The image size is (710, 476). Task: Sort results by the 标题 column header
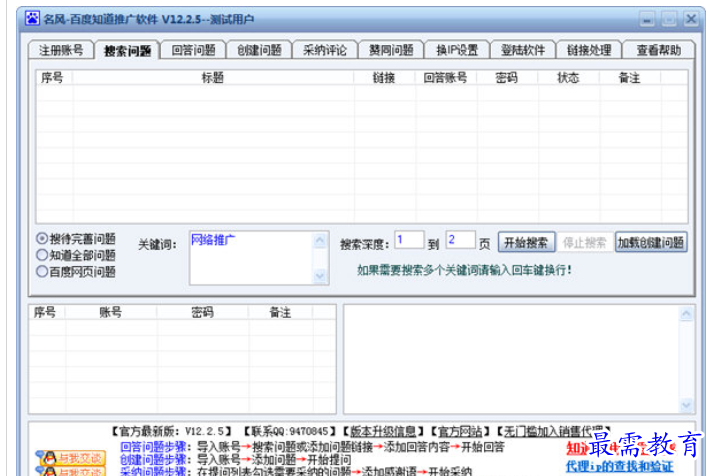[213, 78]
